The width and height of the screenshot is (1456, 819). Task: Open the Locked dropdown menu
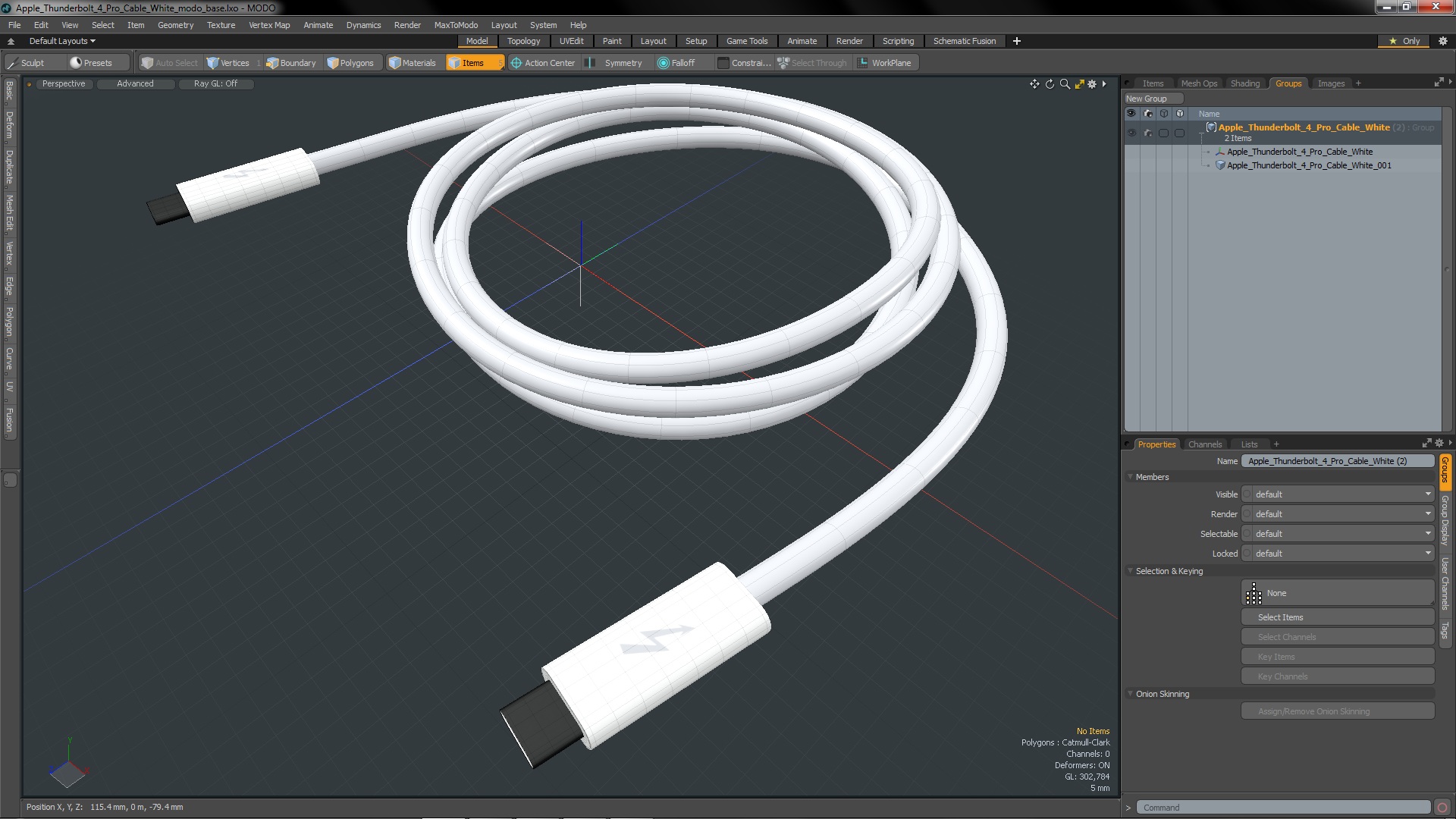click(x=1340, y=554)
